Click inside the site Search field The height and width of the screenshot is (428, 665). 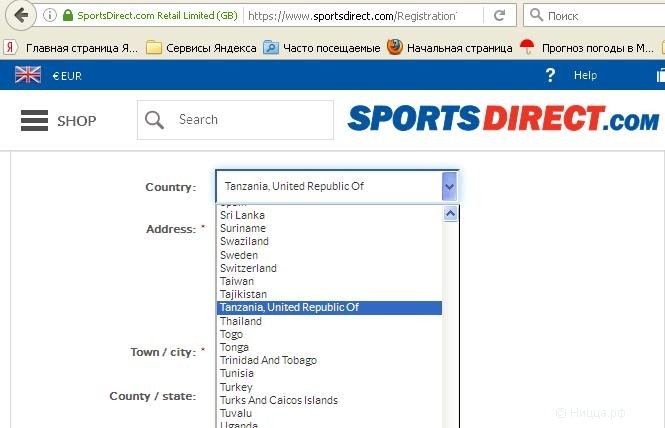[250, 120]
